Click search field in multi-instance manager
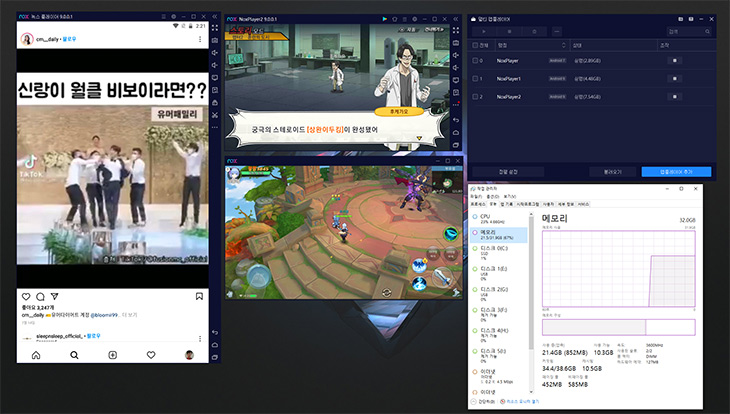This screenshot has height=414, width=730. (x=689, y=32)
